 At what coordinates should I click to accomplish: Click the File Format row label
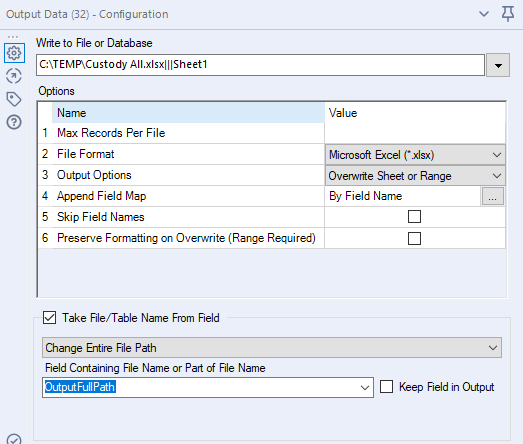86,154
